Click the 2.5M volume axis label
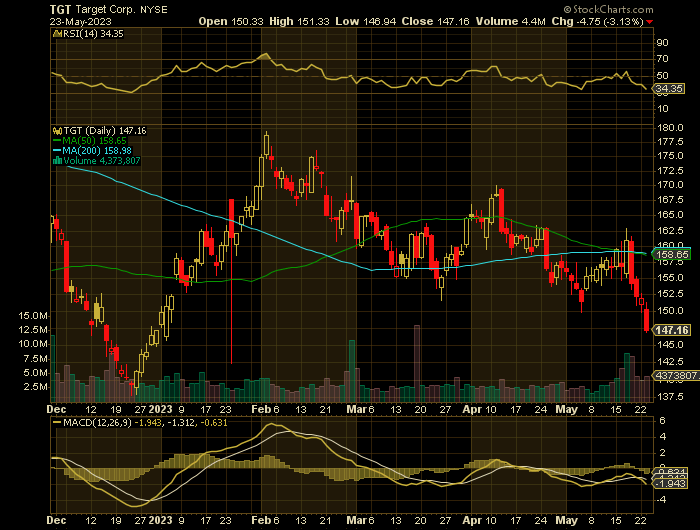The image size is (700, 530). pyautogui.click(x=35, y=387)
